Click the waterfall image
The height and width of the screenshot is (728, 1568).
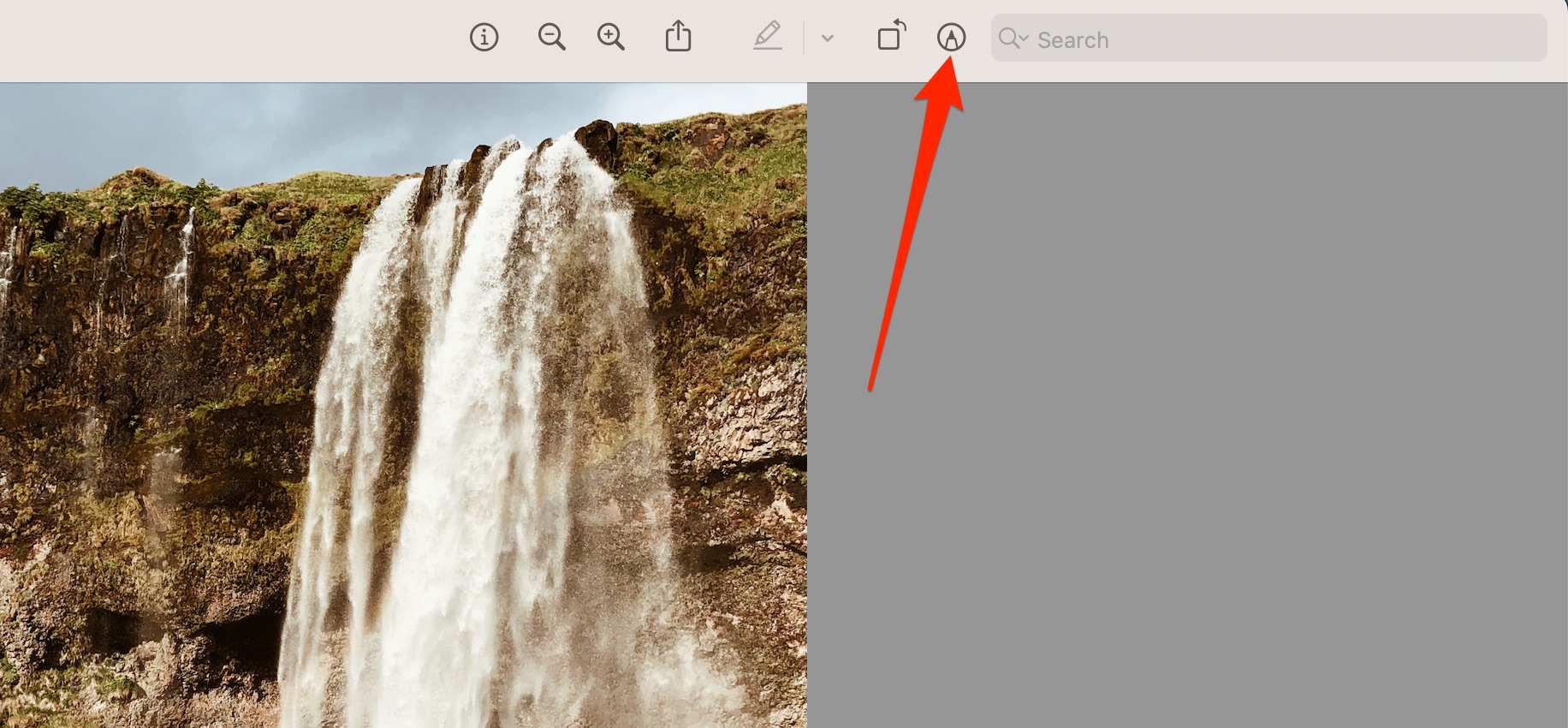click(403, 405)
